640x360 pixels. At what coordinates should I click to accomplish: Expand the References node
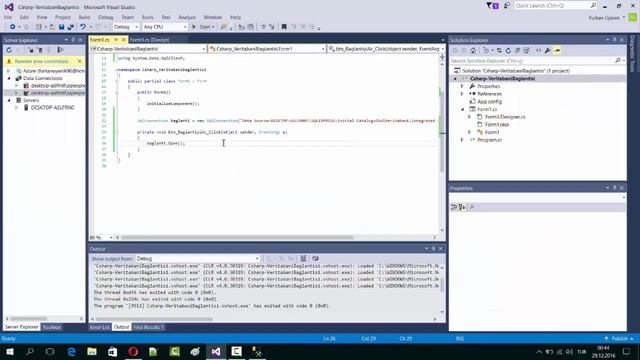(x=462, y=94)
